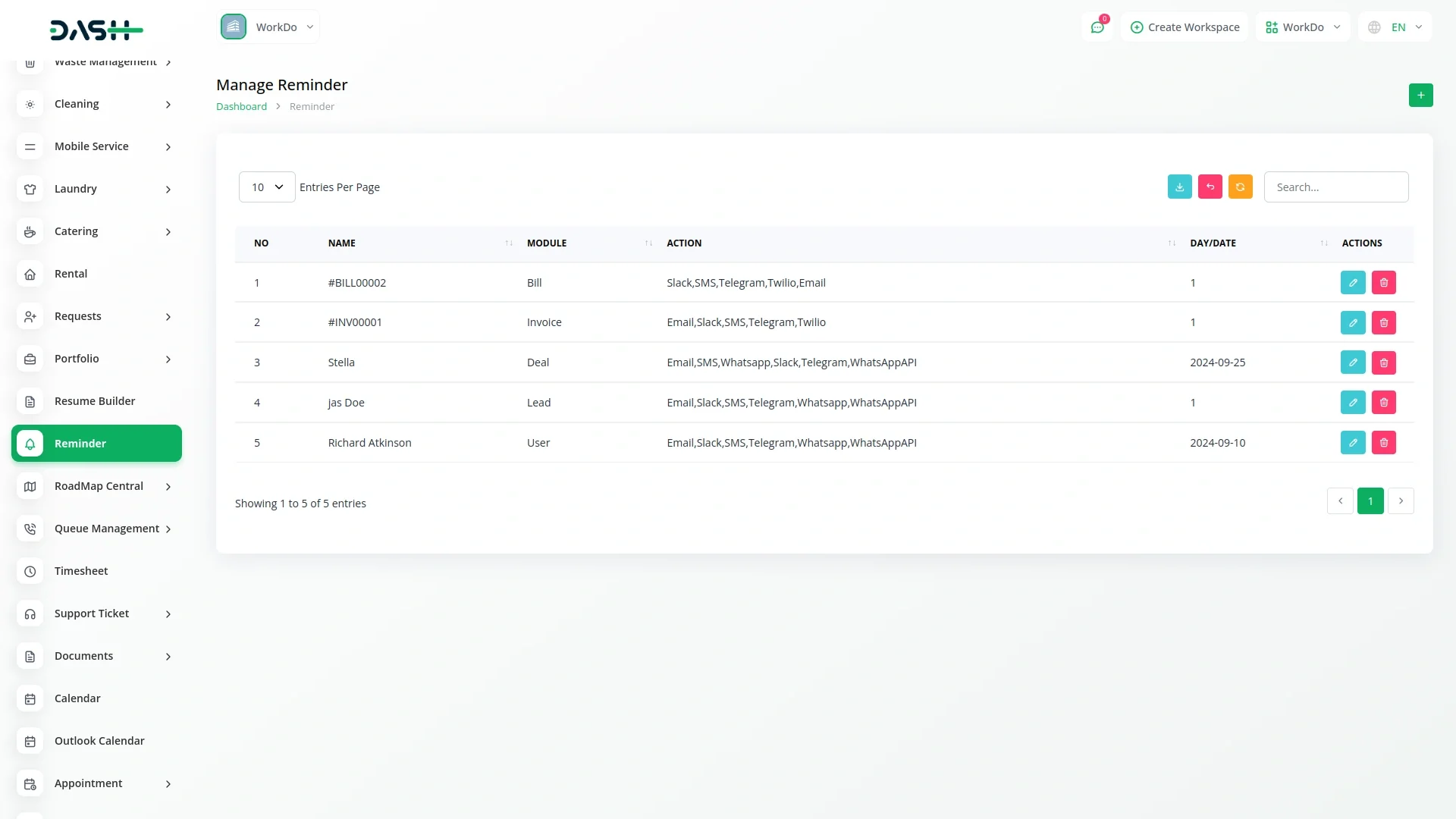Viewport: 1456px width, 819px height.
Task: Click the Search input field
Action: (x=1335, y=187)
